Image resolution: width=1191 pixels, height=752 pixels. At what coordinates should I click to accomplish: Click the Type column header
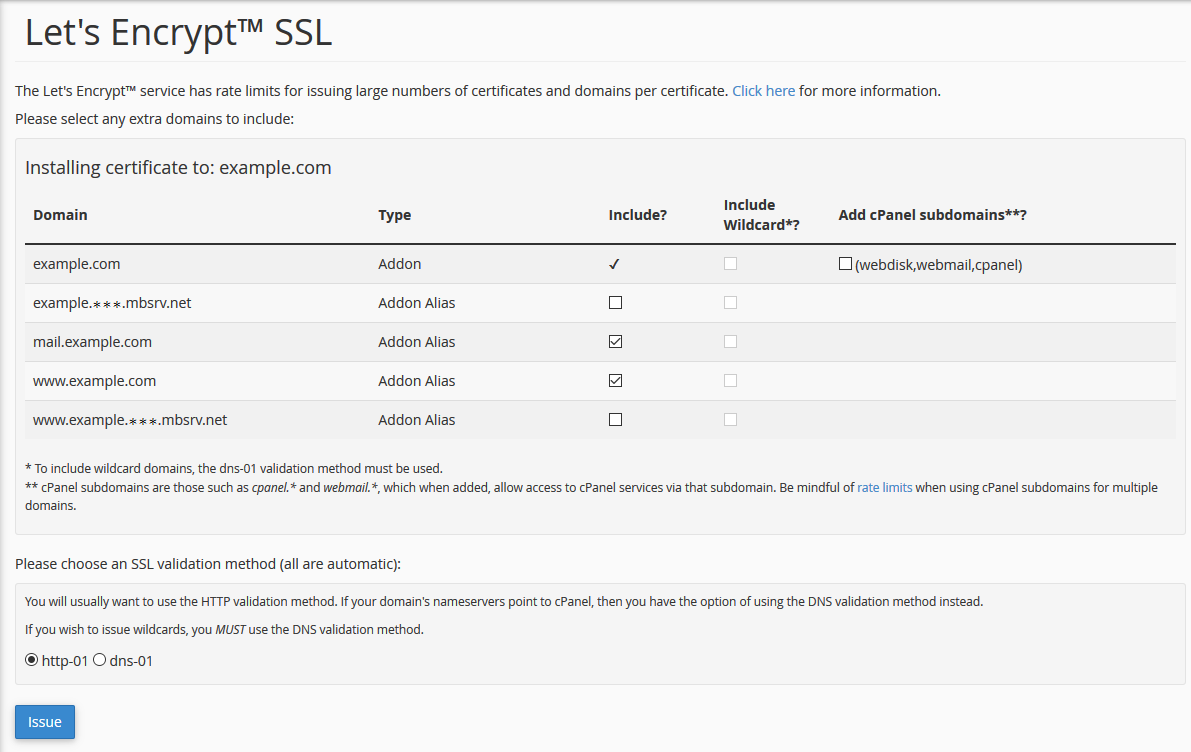(x=394, y=215)
